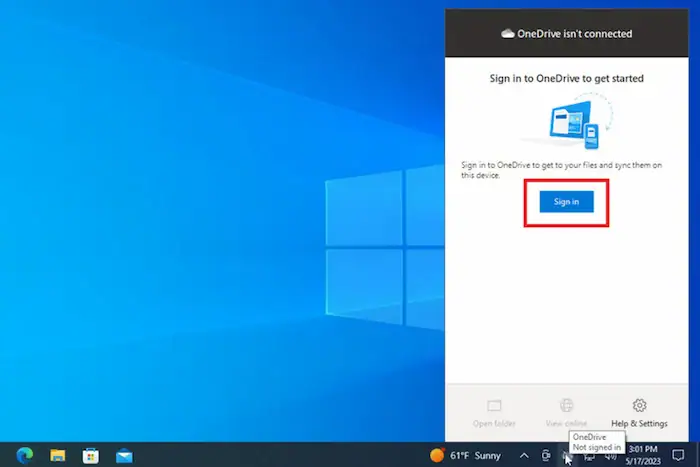Viewport: 700px width, 467px height.
Task: Click the volume speaker tray icon
Action: click(x=611, y=457)
